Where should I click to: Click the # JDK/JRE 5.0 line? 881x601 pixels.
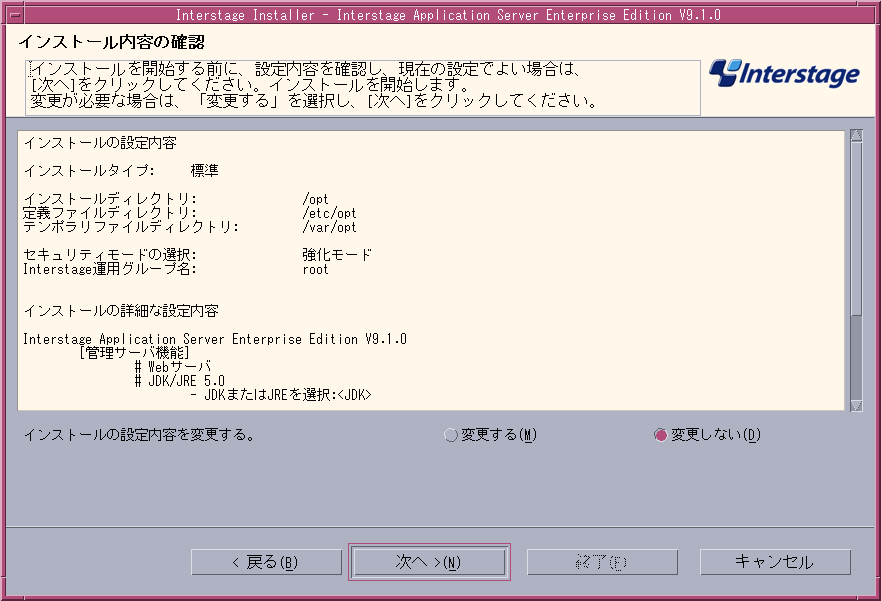pos(179,381)
